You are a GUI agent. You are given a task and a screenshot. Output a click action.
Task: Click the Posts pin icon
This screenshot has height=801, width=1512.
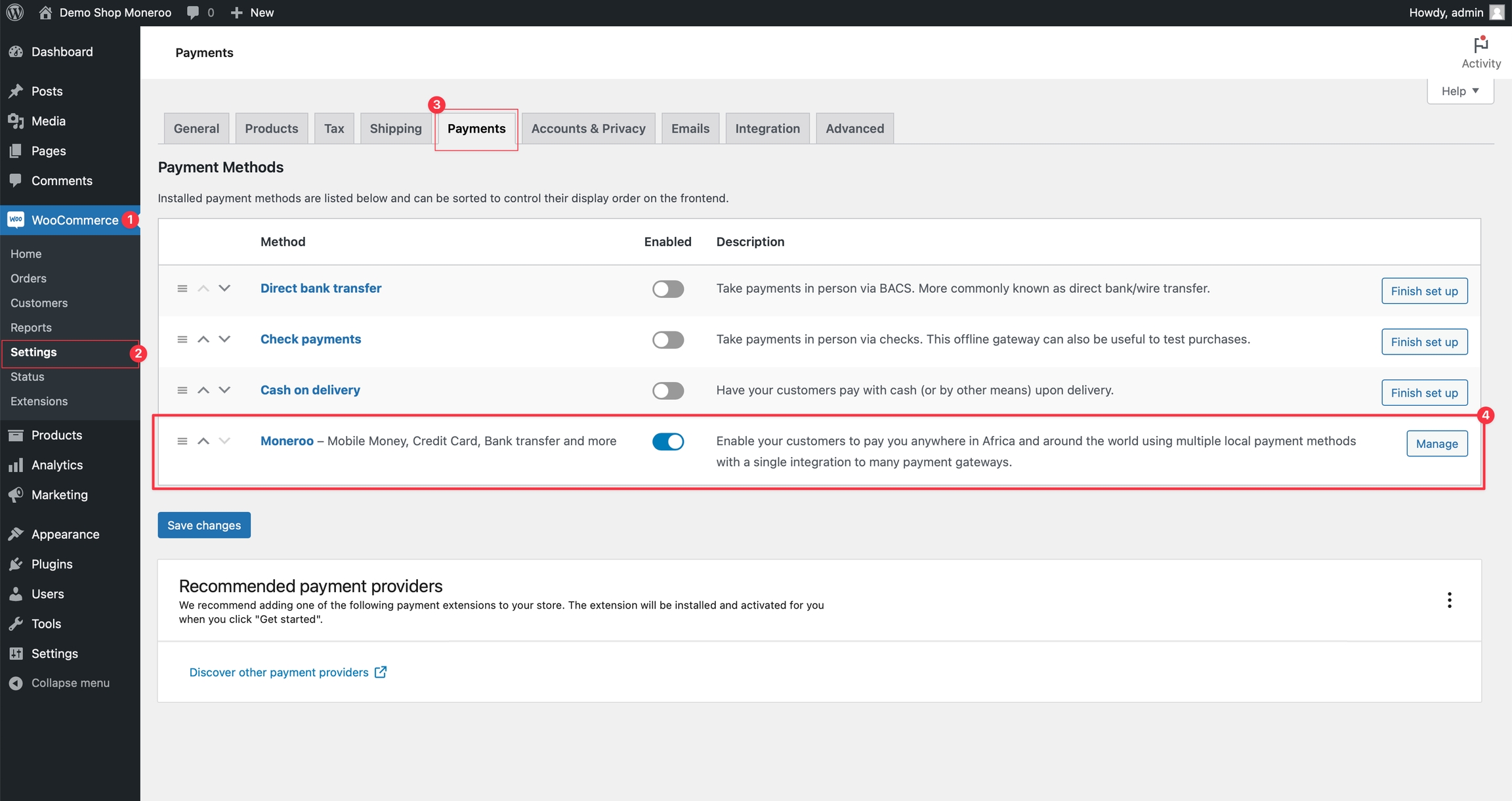point(16,91)
